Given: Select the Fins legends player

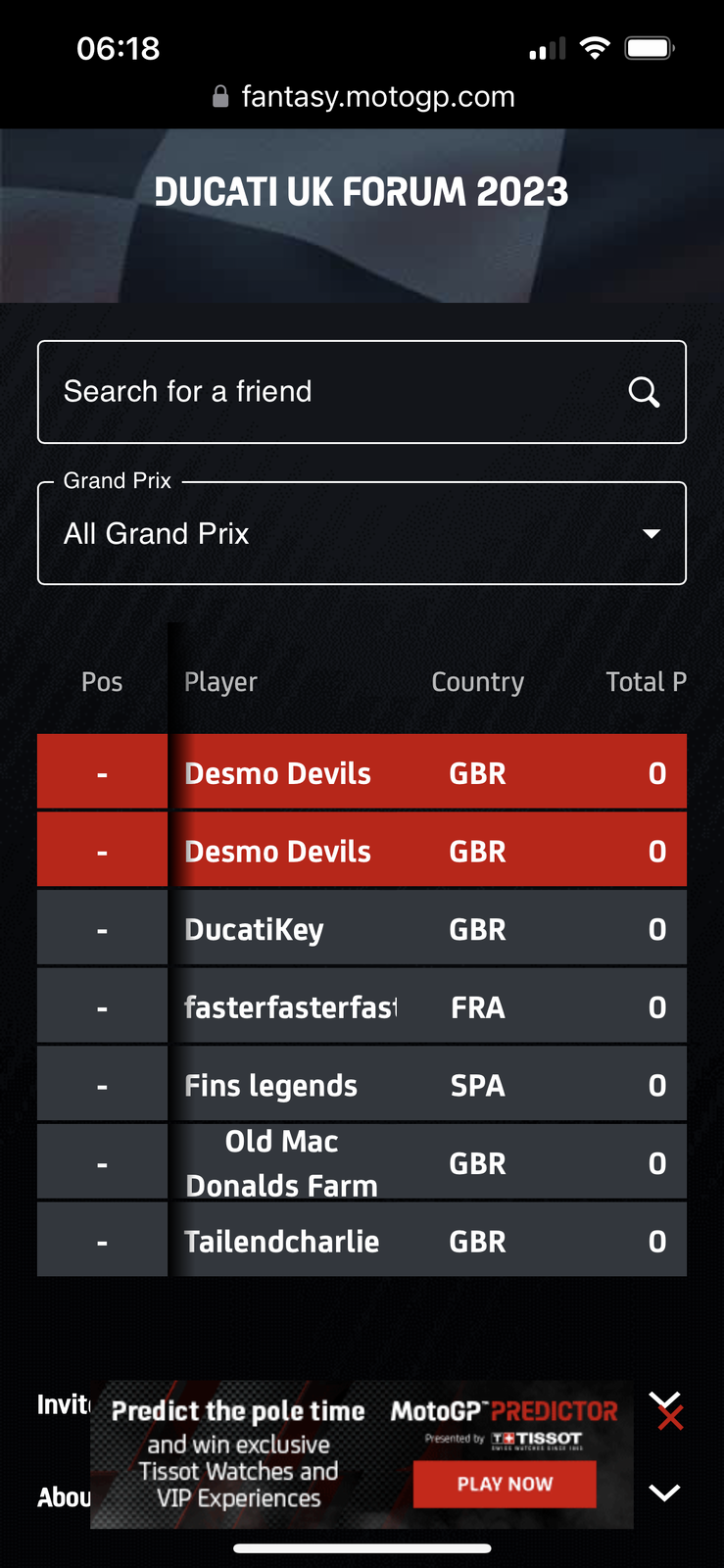Looking at the screenshot, I should point(362,1085).
